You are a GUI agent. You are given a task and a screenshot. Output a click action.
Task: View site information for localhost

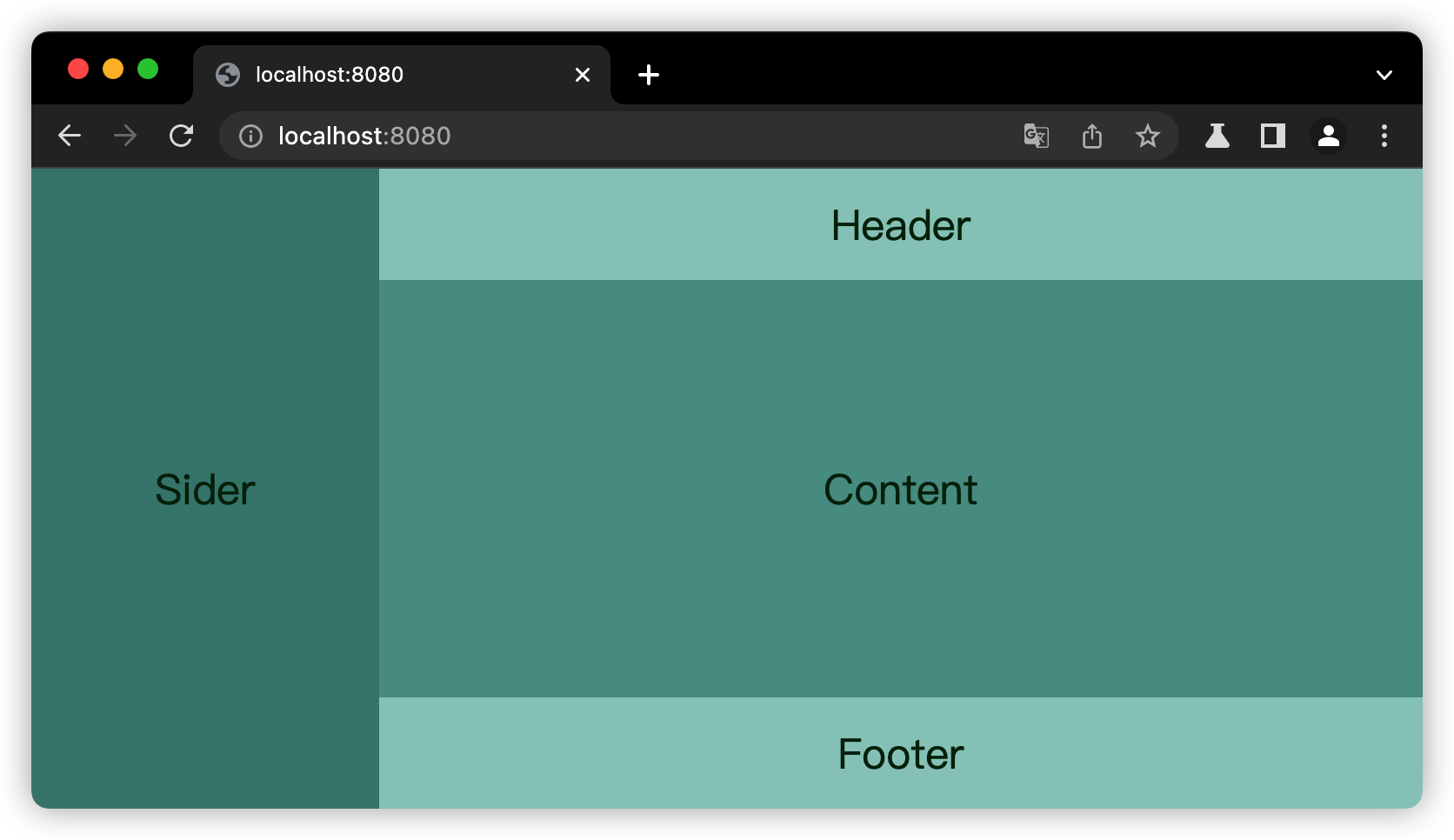pos(250,136)
